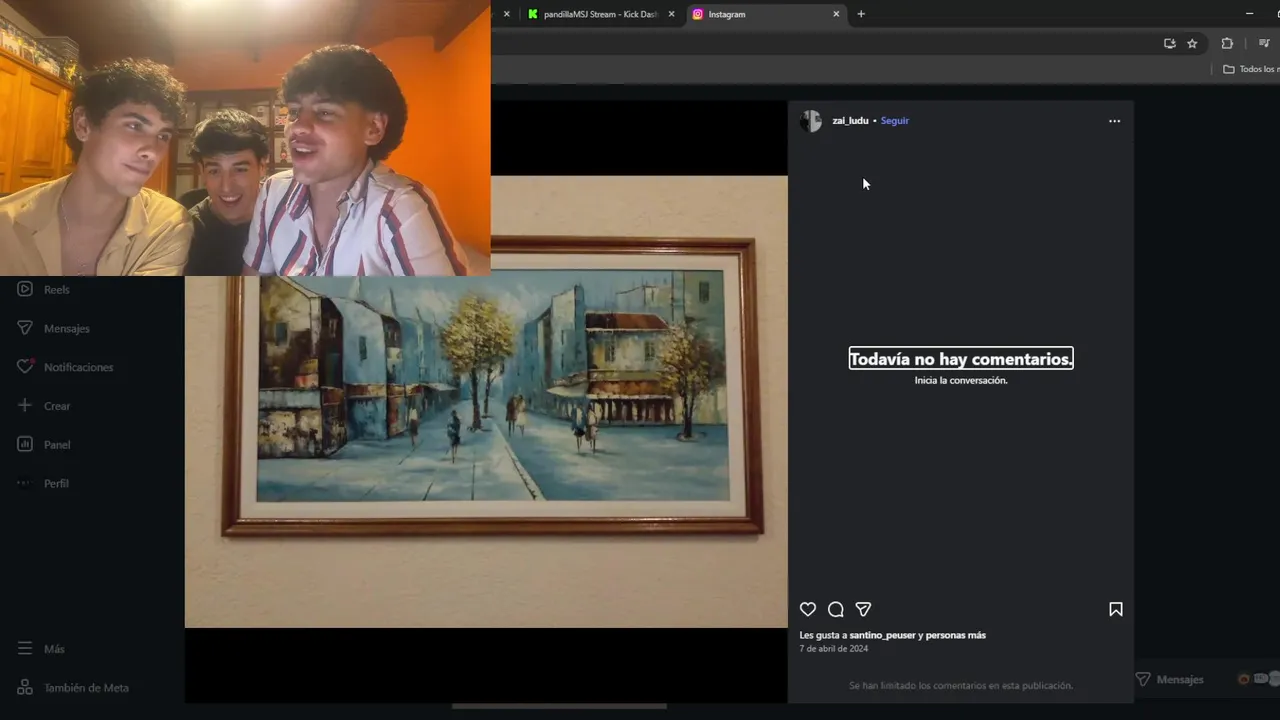Click the Notificaciones heart icon in sidebar
The height and width of the screenshot is (720, 1280).
[x=25, y=367]
